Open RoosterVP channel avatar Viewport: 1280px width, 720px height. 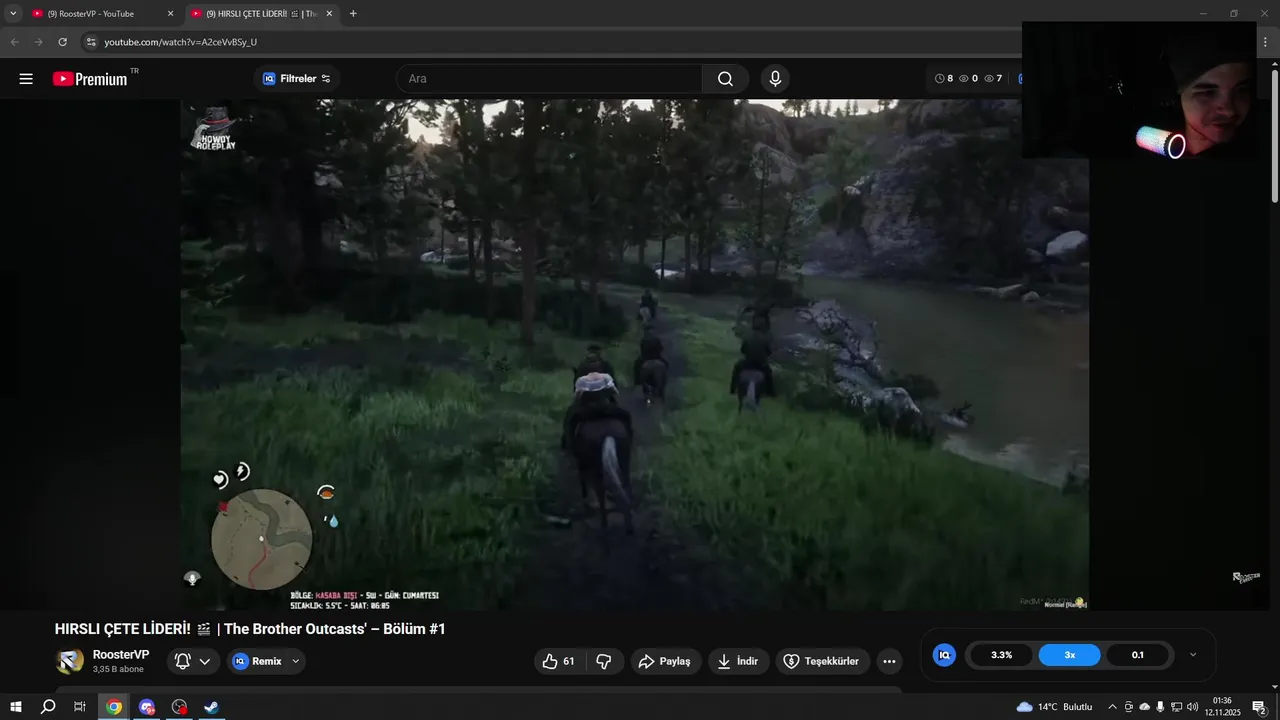coord(70,661)
